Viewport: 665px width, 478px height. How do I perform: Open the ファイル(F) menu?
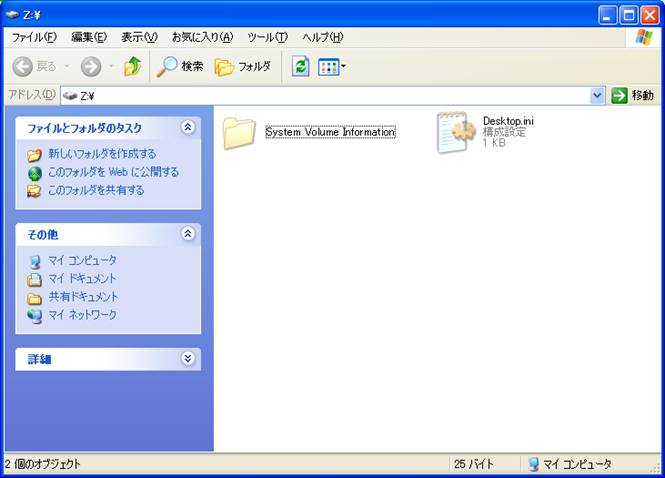click(x=34, y=37)
